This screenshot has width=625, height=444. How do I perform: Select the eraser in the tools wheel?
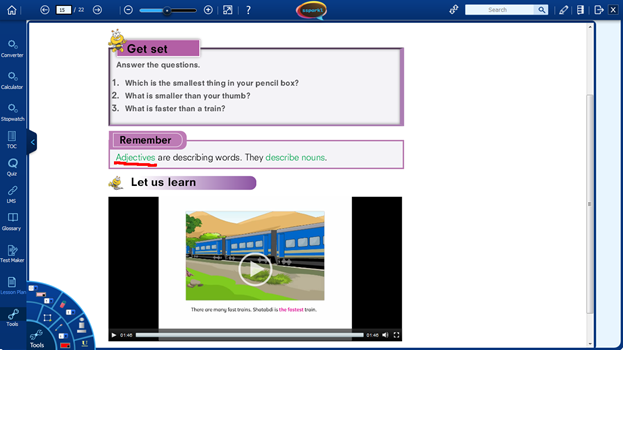tap(63, 304)
